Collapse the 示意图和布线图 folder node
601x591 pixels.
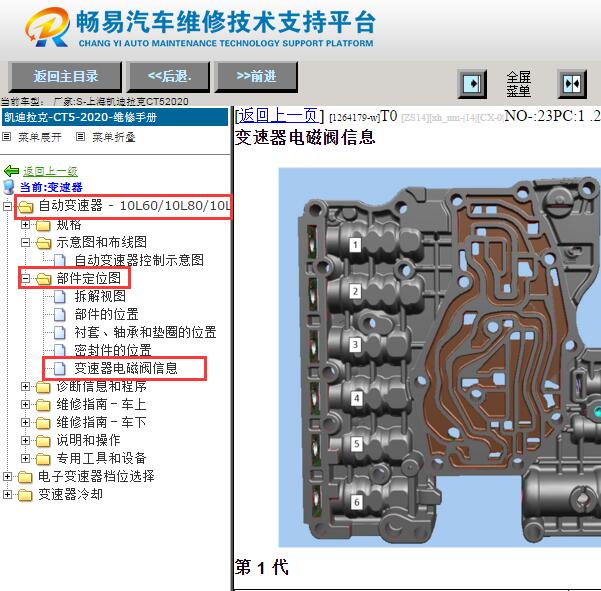25,242
